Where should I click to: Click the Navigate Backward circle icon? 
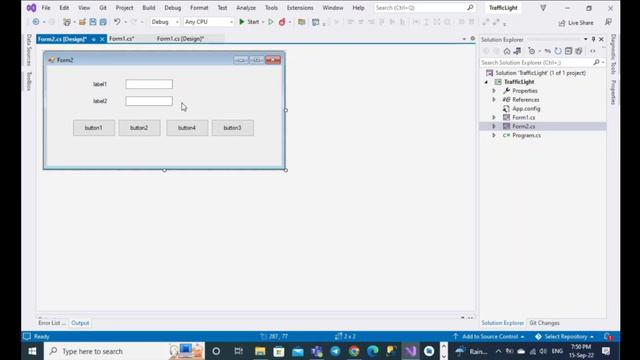pyautogui.click(x=36, y=22)
